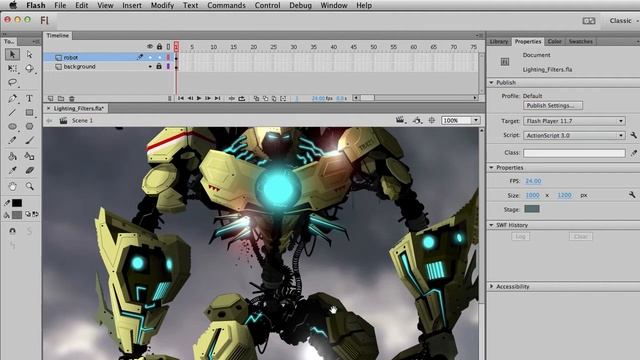Click the New Folder icon in timeline
Viewport: 640px width, 360px height.
61,98
